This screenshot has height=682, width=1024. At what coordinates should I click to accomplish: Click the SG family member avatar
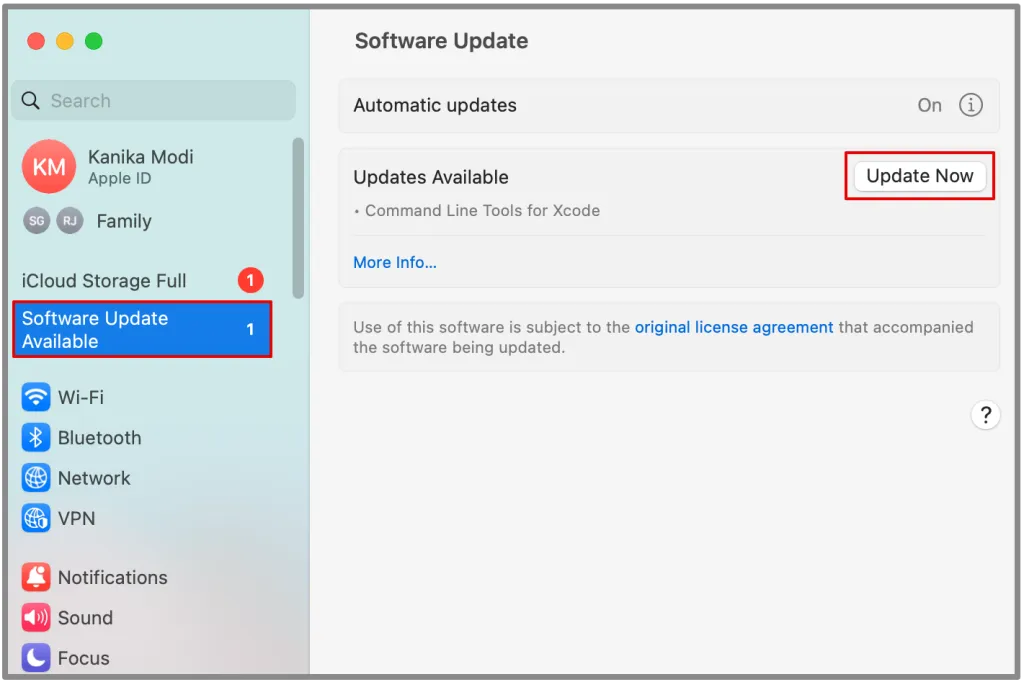(x=37, y=221)
